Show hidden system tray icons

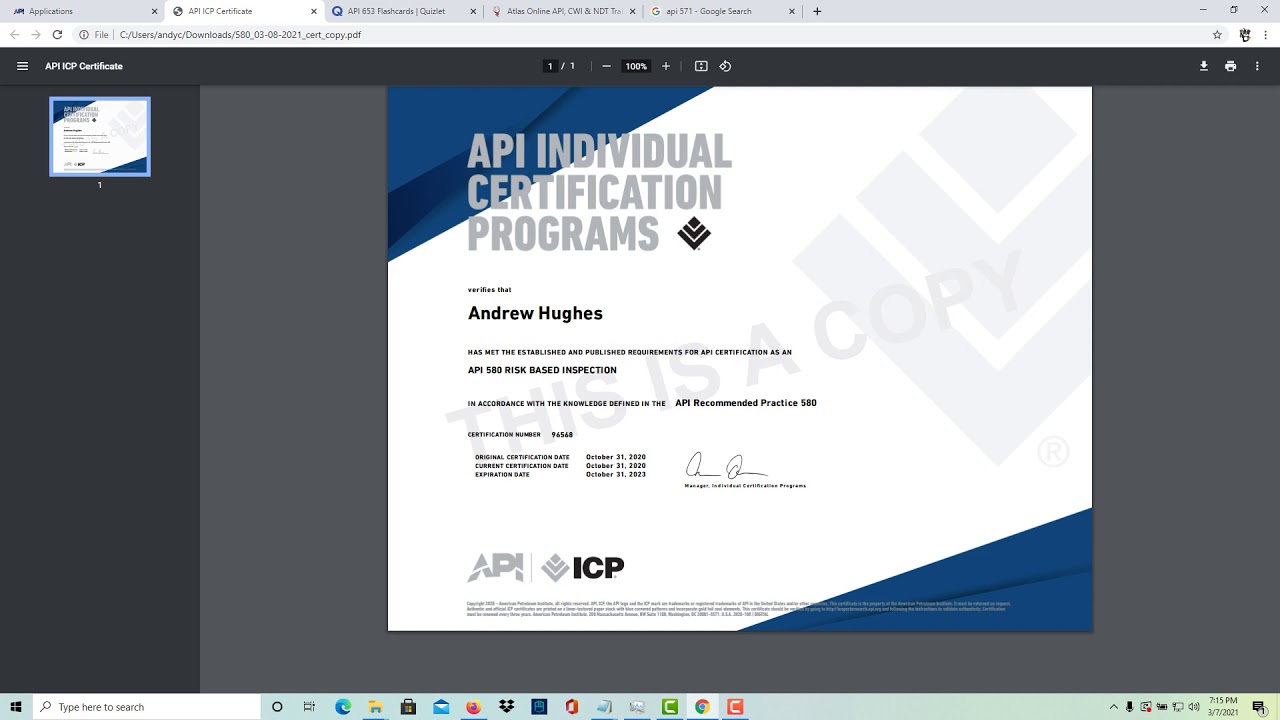1113,707
